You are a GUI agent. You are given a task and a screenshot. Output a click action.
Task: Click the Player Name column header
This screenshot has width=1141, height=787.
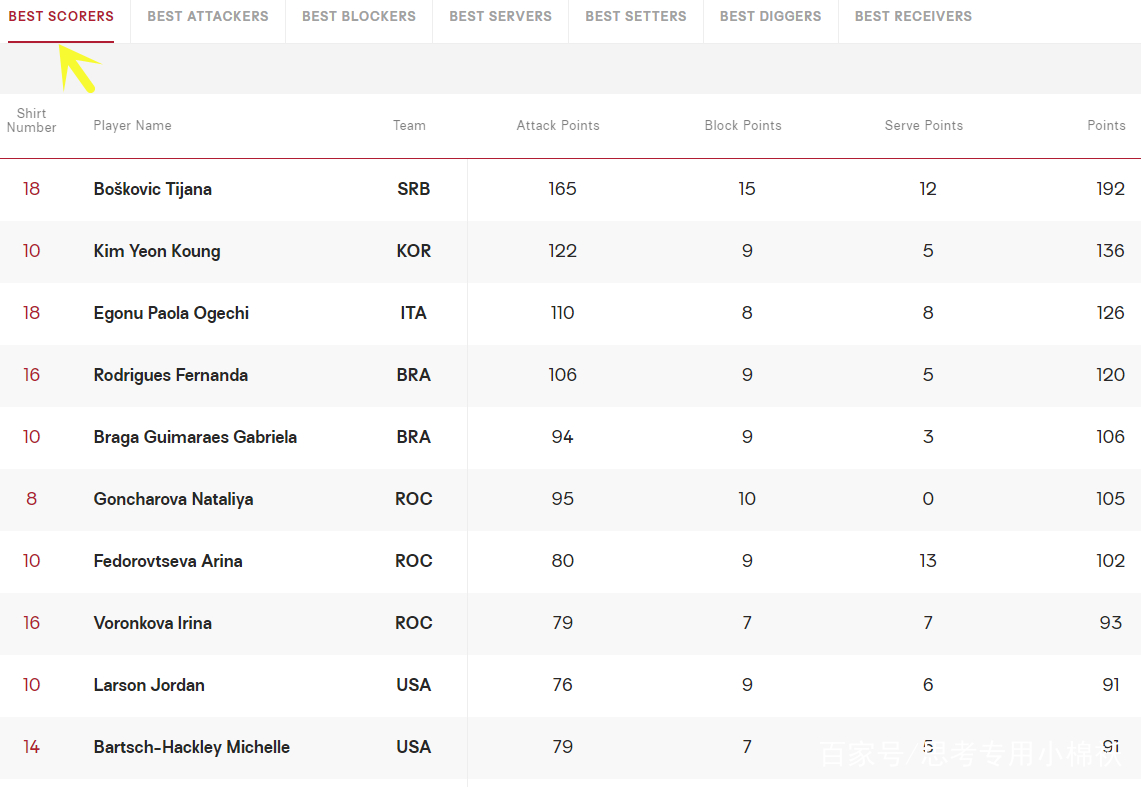click(132, 125)
